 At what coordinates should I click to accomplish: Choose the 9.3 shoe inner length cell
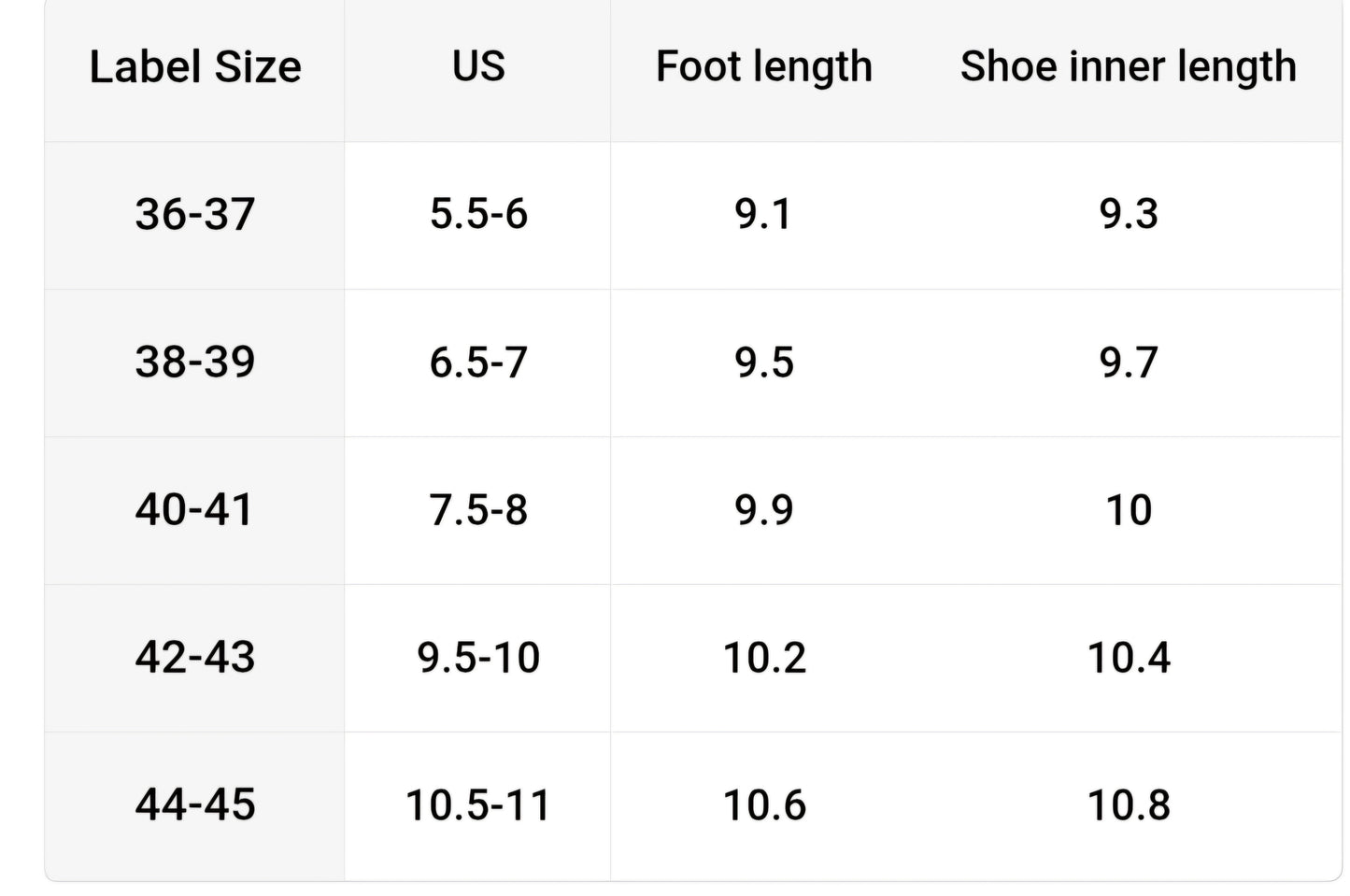(1129, 214)
